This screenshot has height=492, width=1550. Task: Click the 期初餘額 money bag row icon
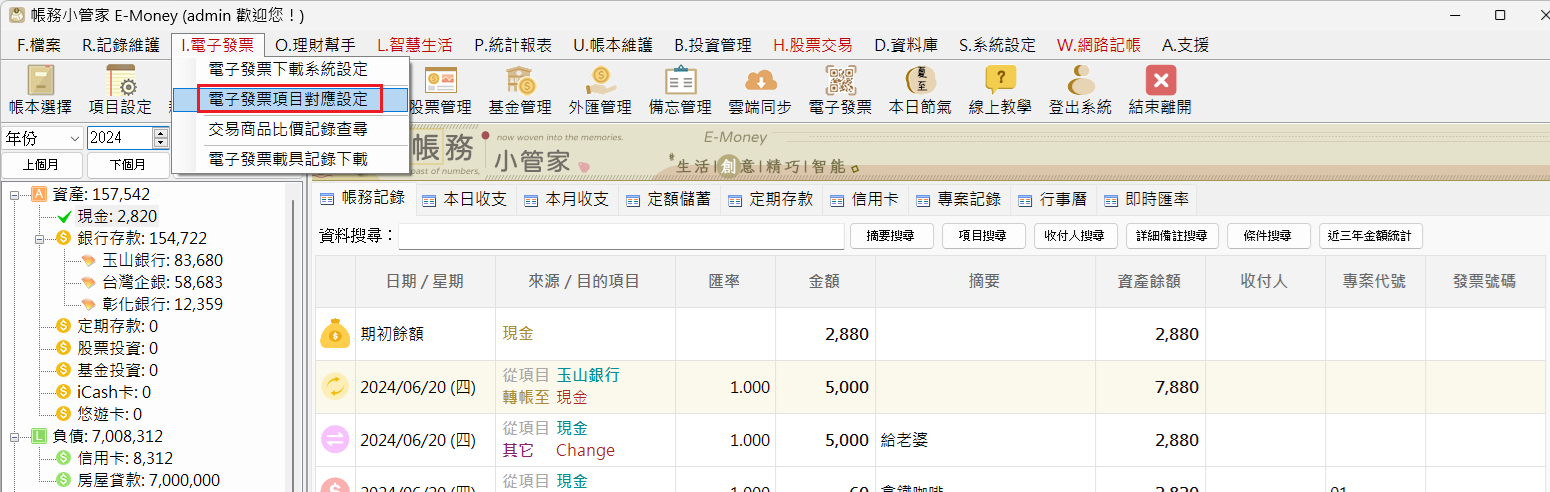coord(335,334)
